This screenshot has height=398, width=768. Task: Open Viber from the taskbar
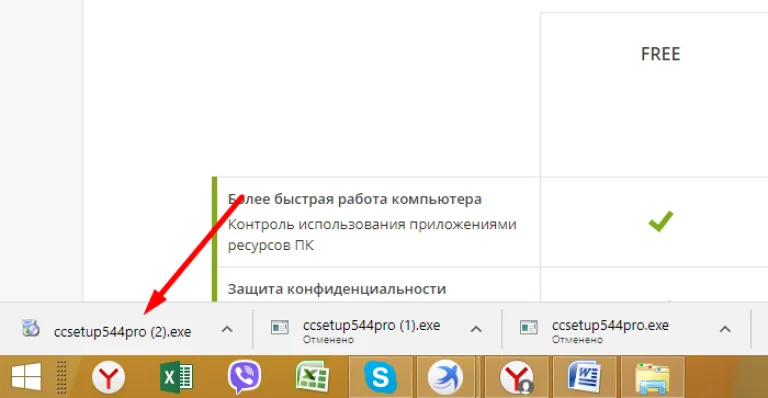pyautogui.click(x=244, y=377)
